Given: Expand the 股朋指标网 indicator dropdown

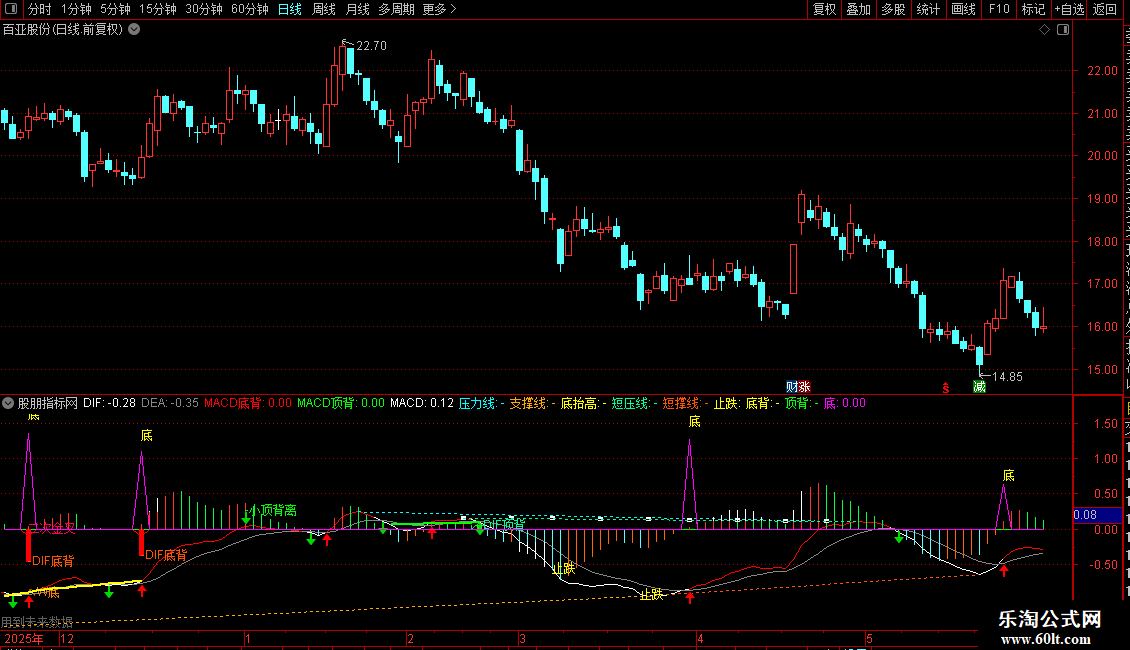Looking at the screenshot, I should click(8, 403).
